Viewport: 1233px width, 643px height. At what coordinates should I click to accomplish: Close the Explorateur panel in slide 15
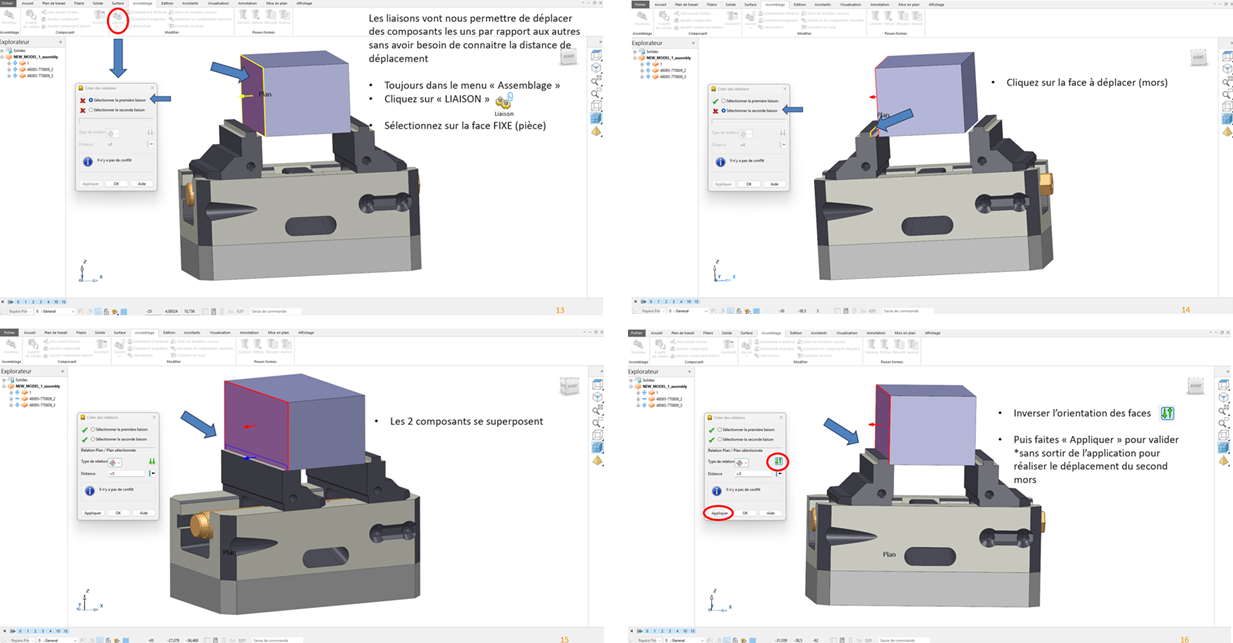[62, 371]
